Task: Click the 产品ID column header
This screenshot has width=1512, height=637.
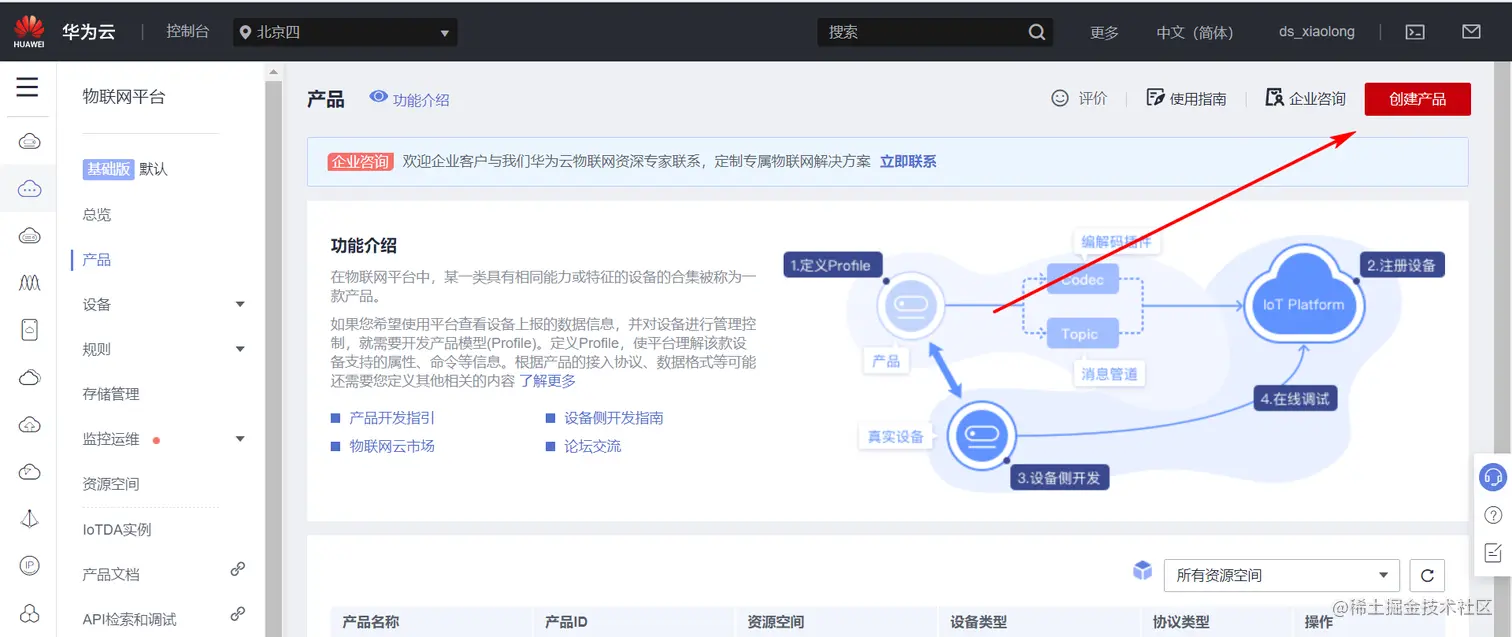Action: (x=566, y=622)
